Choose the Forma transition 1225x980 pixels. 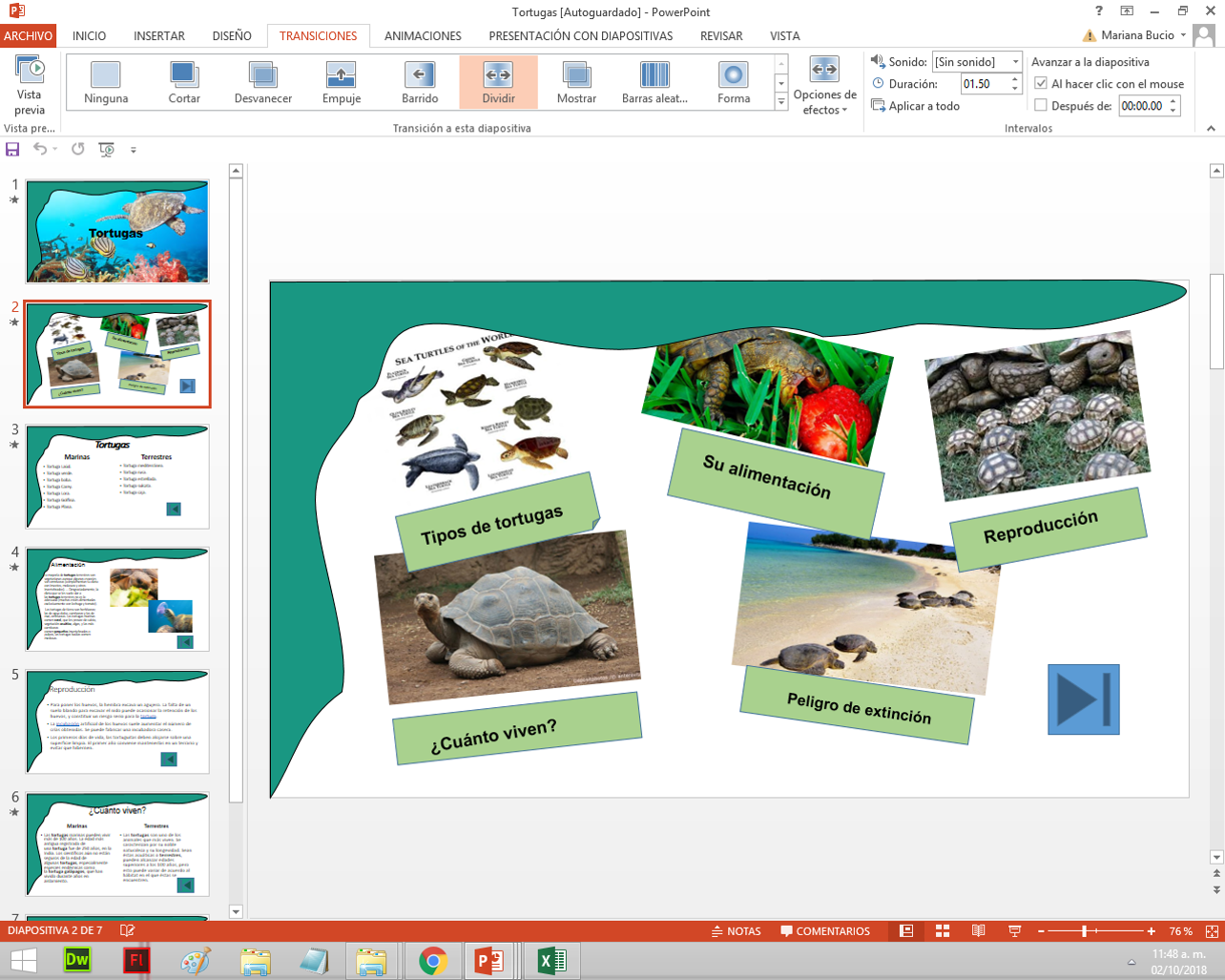[733, 81]
